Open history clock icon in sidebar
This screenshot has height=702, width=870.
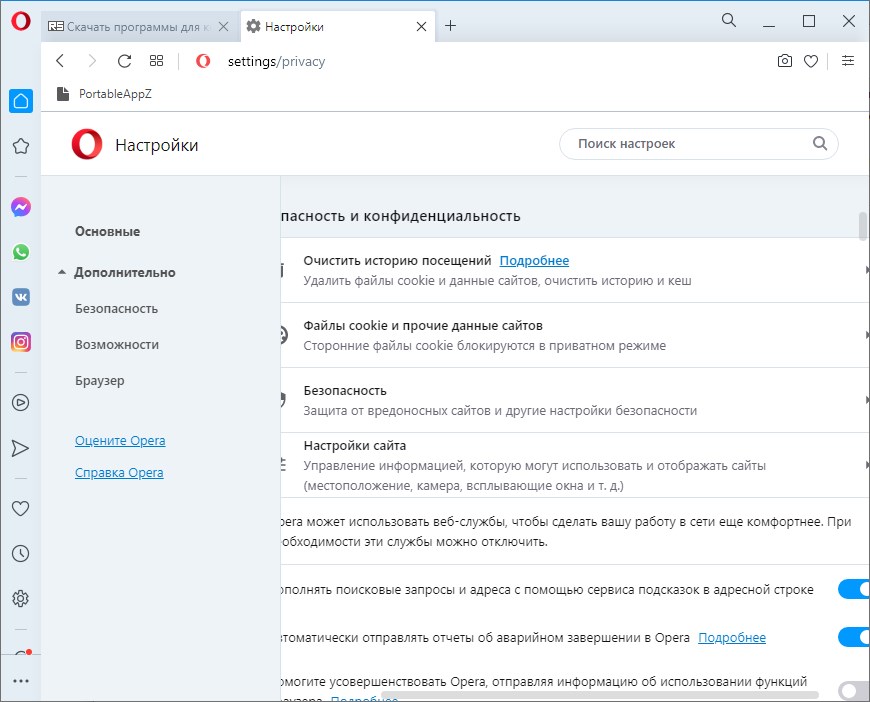[21, 553]
